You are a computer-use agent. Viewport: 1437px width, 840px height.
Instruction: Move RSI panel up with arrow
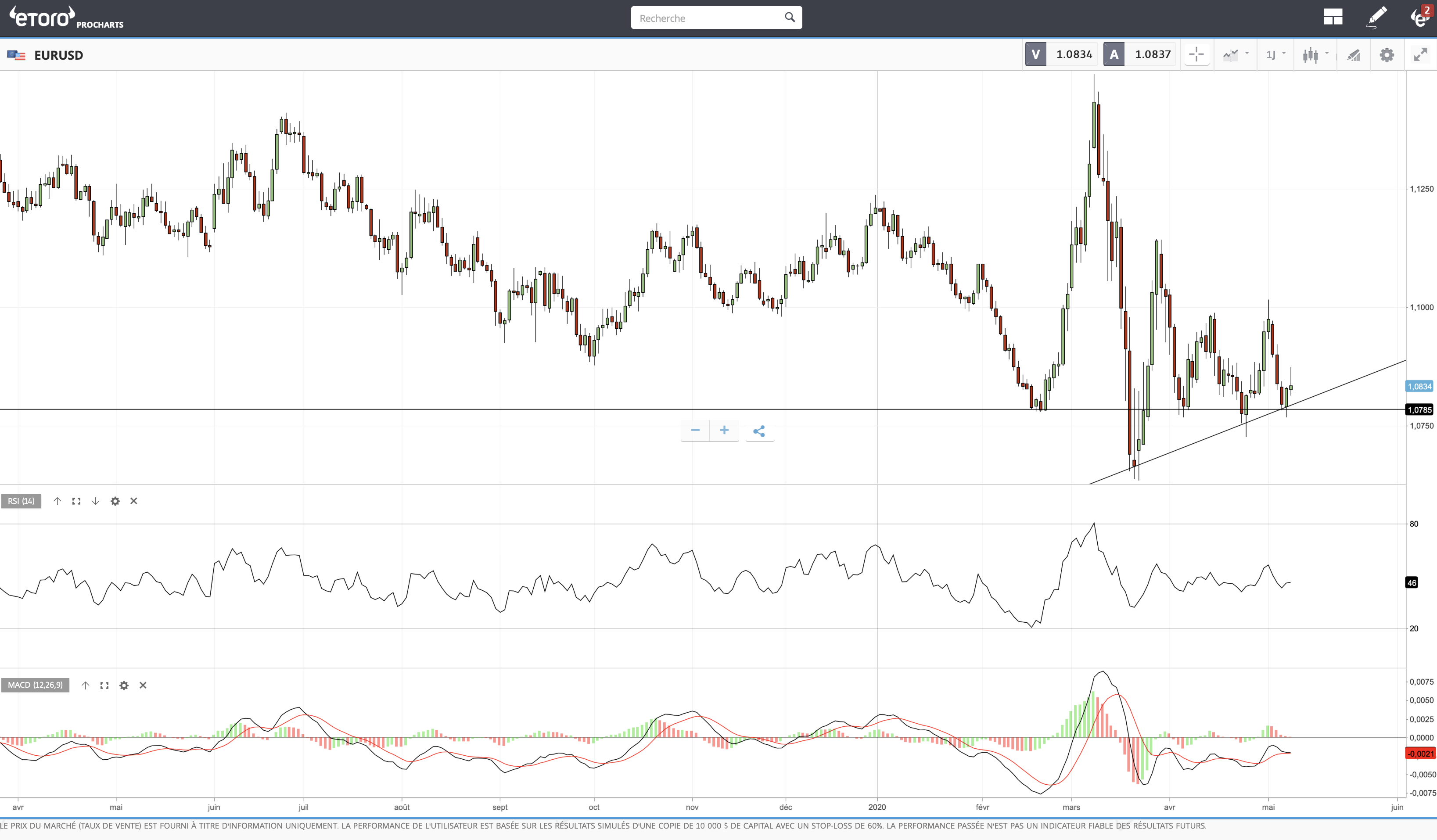point(57,501)
